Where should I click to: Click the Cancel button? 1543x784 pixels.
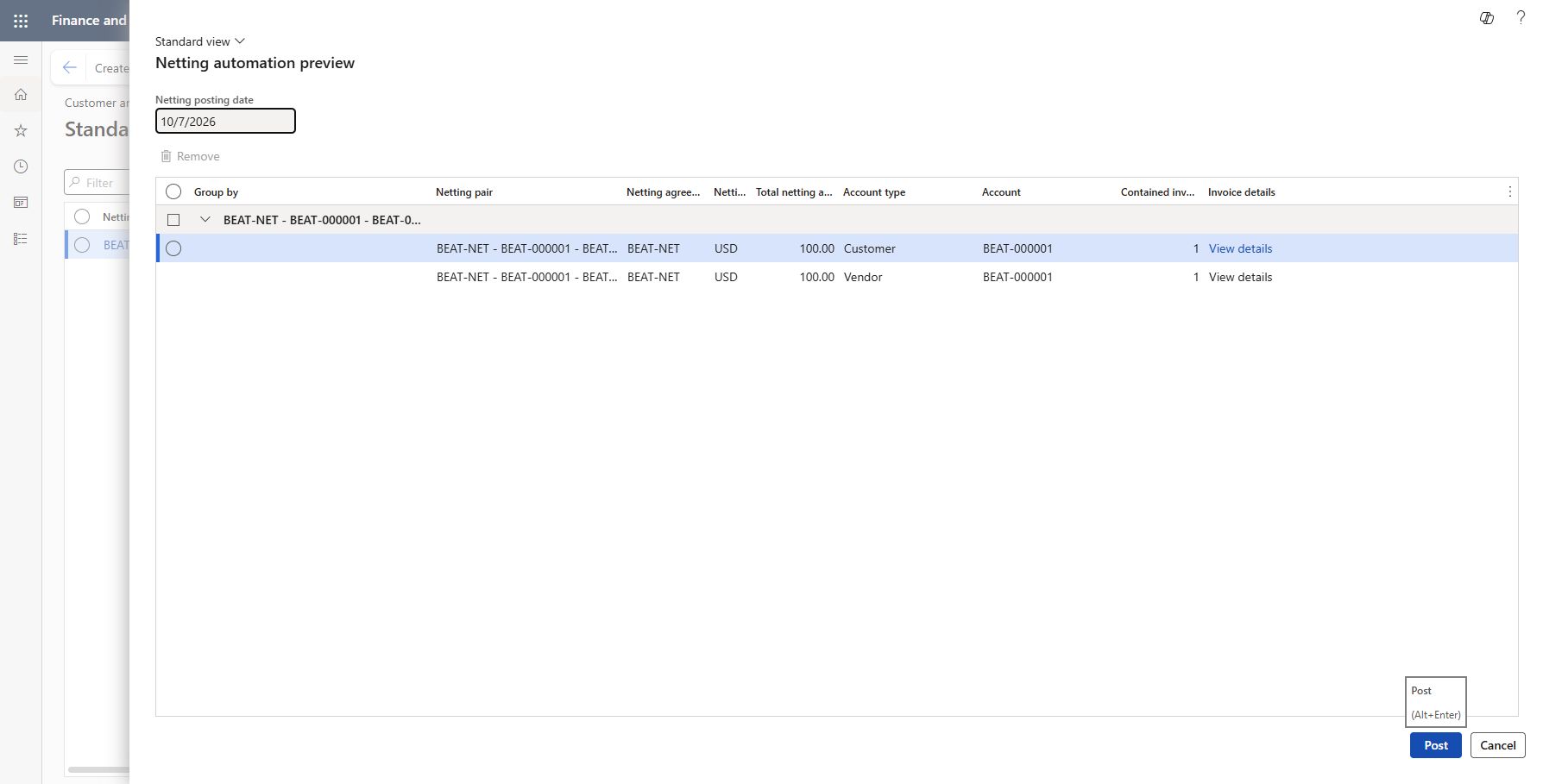tap(1498, 745)
